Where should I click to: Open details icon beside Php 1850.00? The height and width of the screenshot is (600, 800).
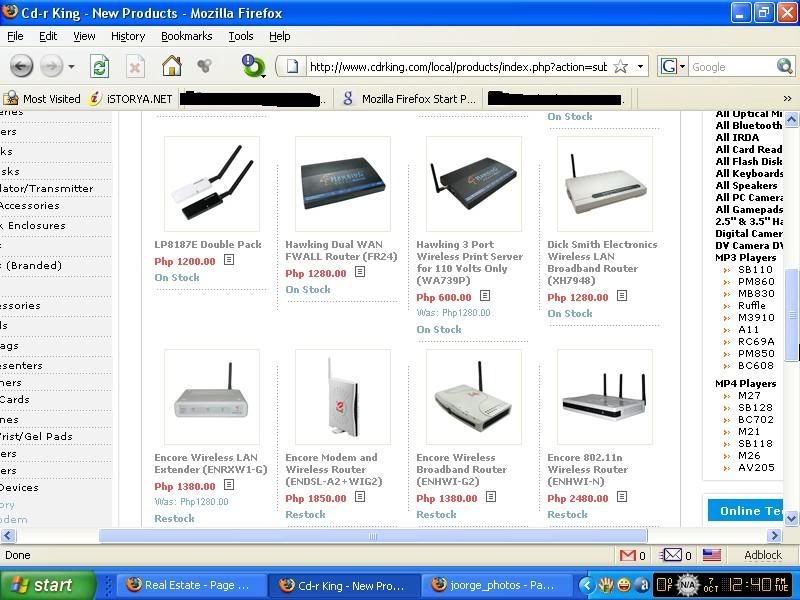pyautogui.click(x=360, y=496)
